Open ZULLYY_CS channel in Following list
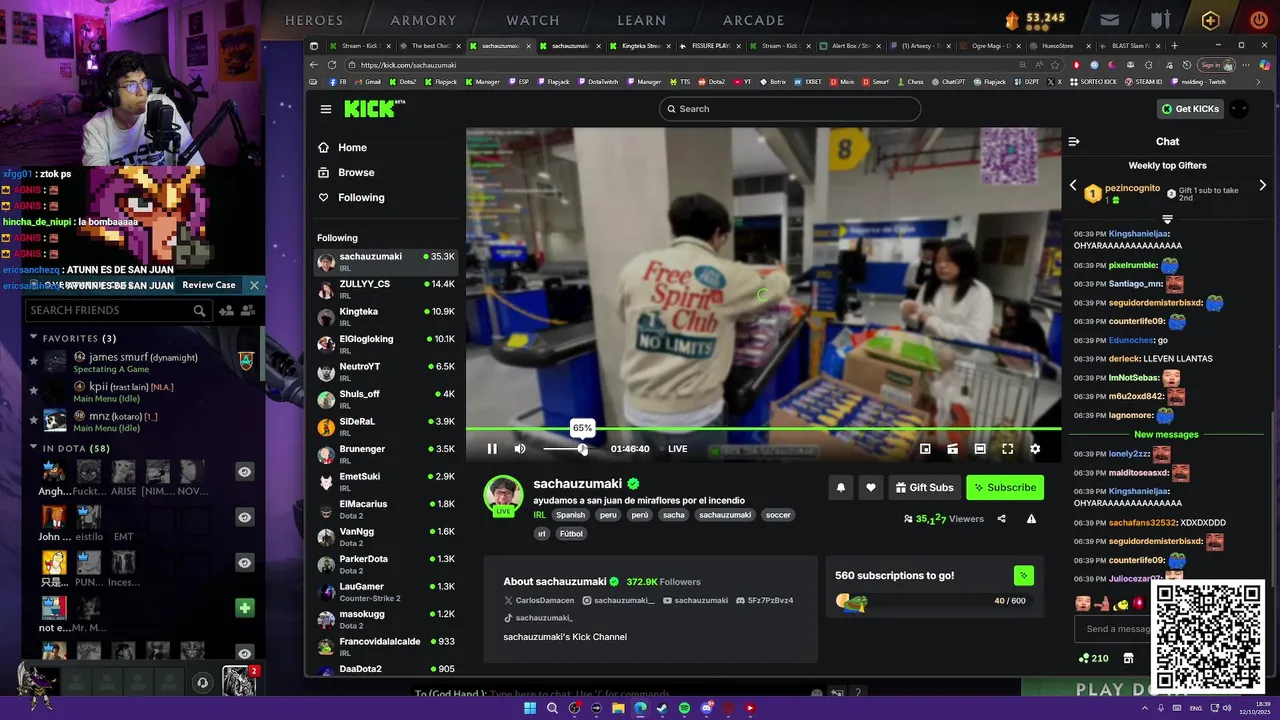This screenshot has width=1280, height=720. coord(386,289)
